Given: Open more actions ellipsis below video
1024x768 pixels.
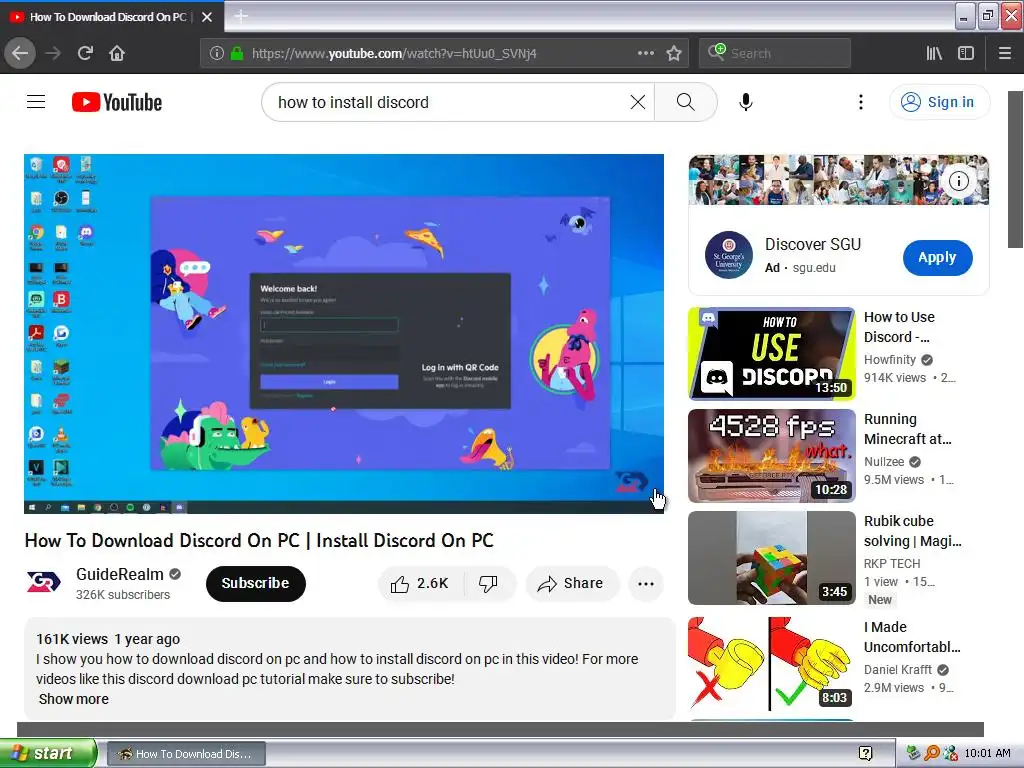Looking at the screenshot, I should point(645,583).
